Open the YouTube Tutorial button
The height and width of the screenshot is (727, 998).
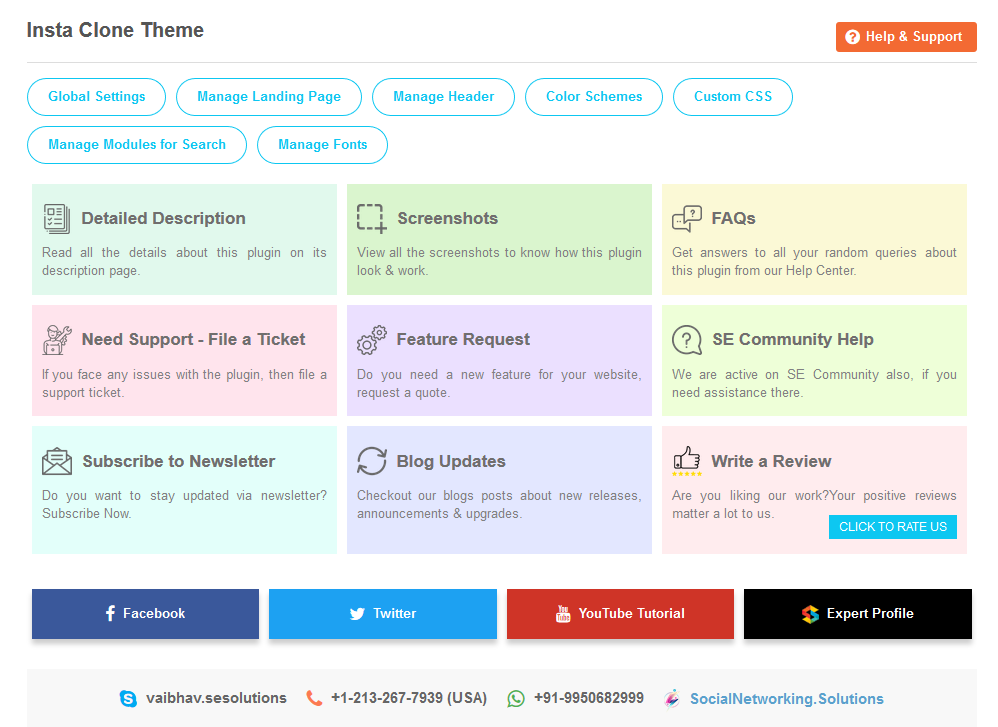(620, 614)
